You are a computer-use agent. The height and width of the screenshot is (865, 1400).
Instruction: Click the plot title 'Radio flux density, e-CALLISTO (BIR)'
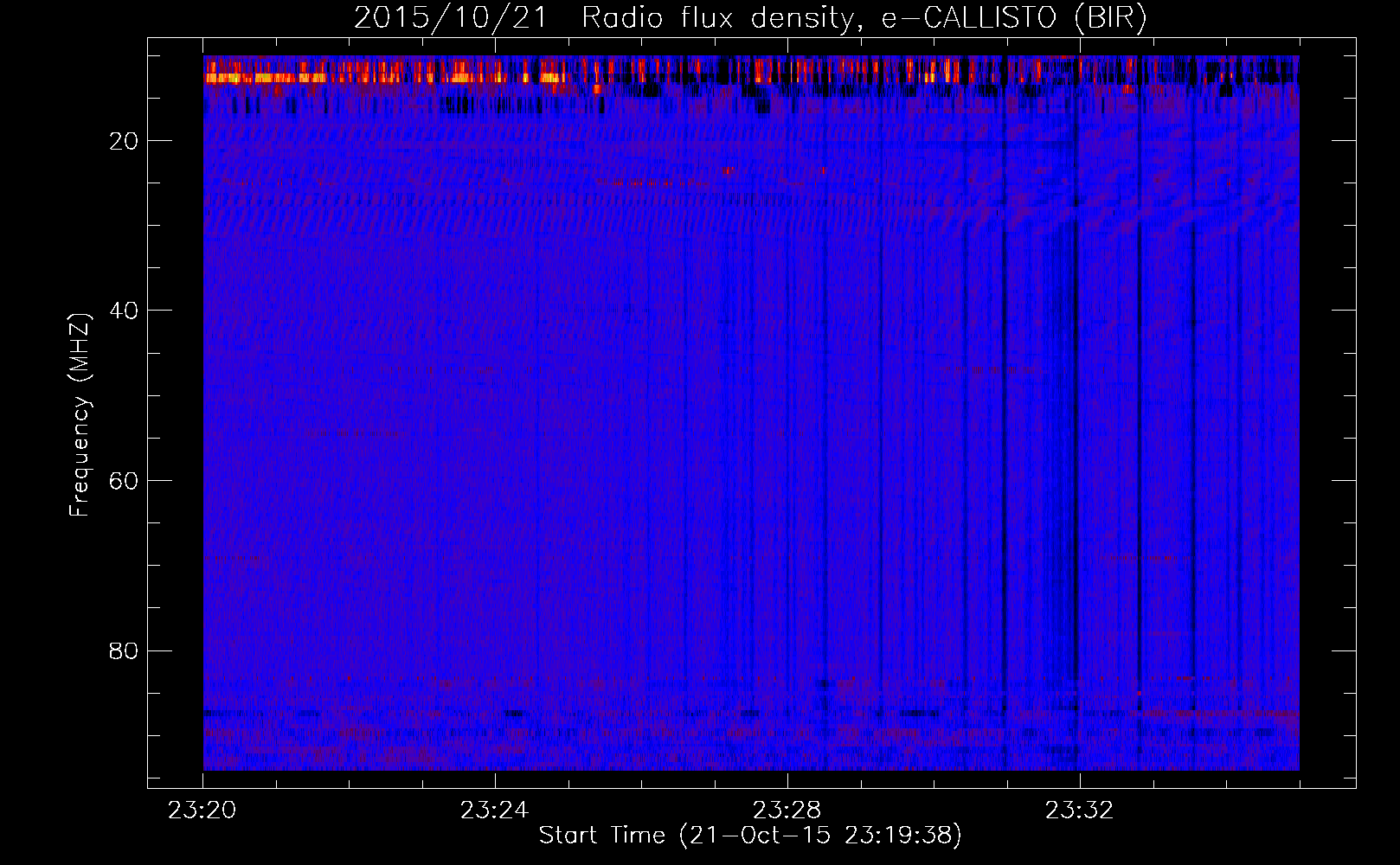coord(864,18)
